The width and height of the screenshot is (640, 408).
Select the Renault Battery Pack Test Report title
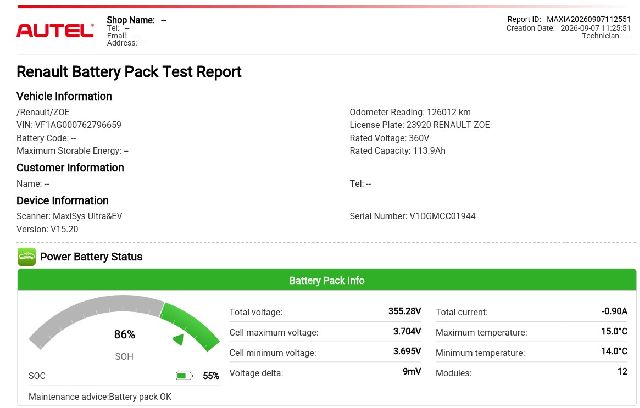(129, 72)
